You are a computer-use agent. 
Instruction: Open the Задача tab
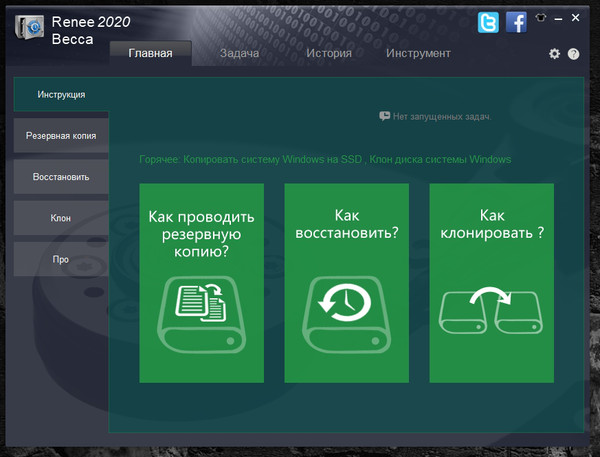(x=239, y=54)
